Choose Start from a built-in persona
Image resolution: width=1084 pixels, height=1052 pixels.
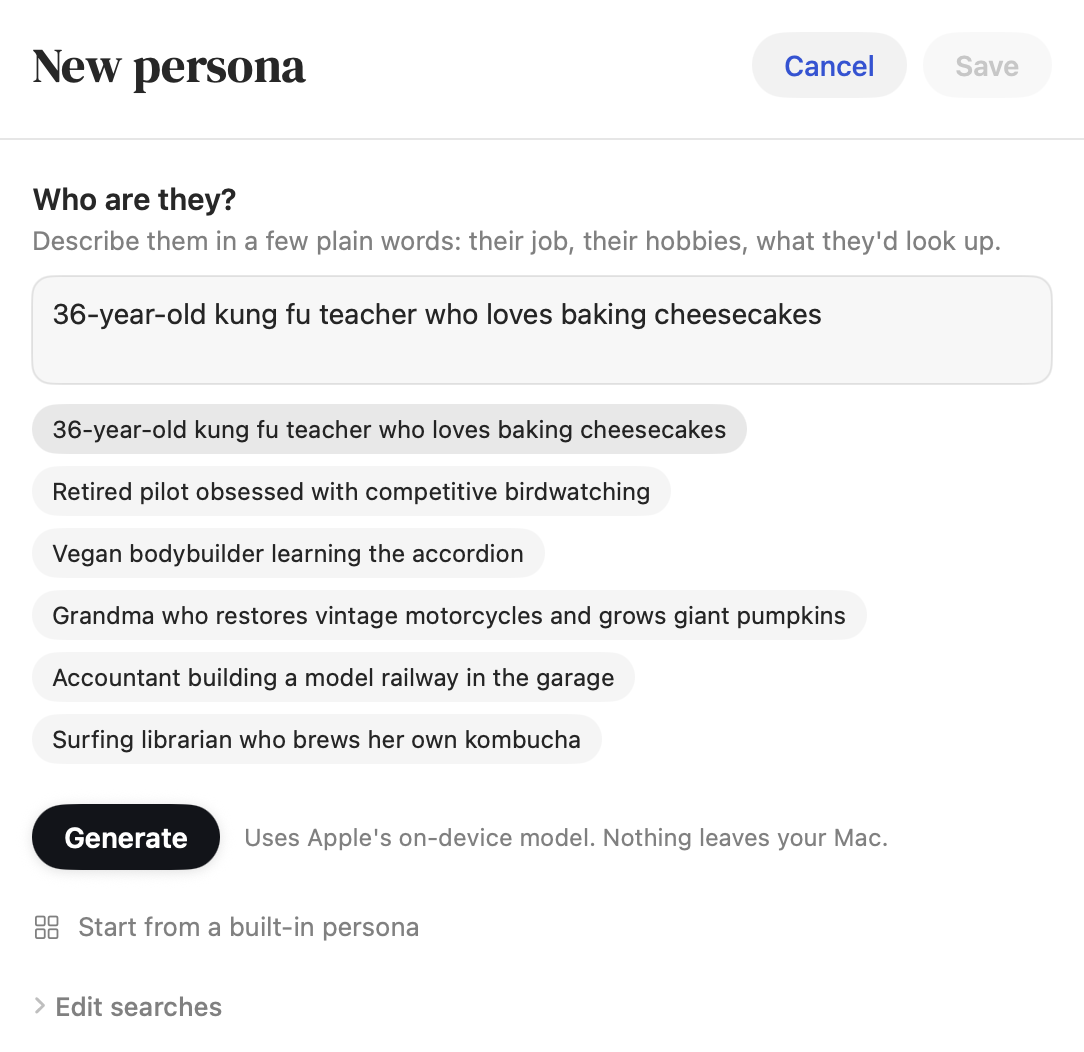click(x=248, y=927)
